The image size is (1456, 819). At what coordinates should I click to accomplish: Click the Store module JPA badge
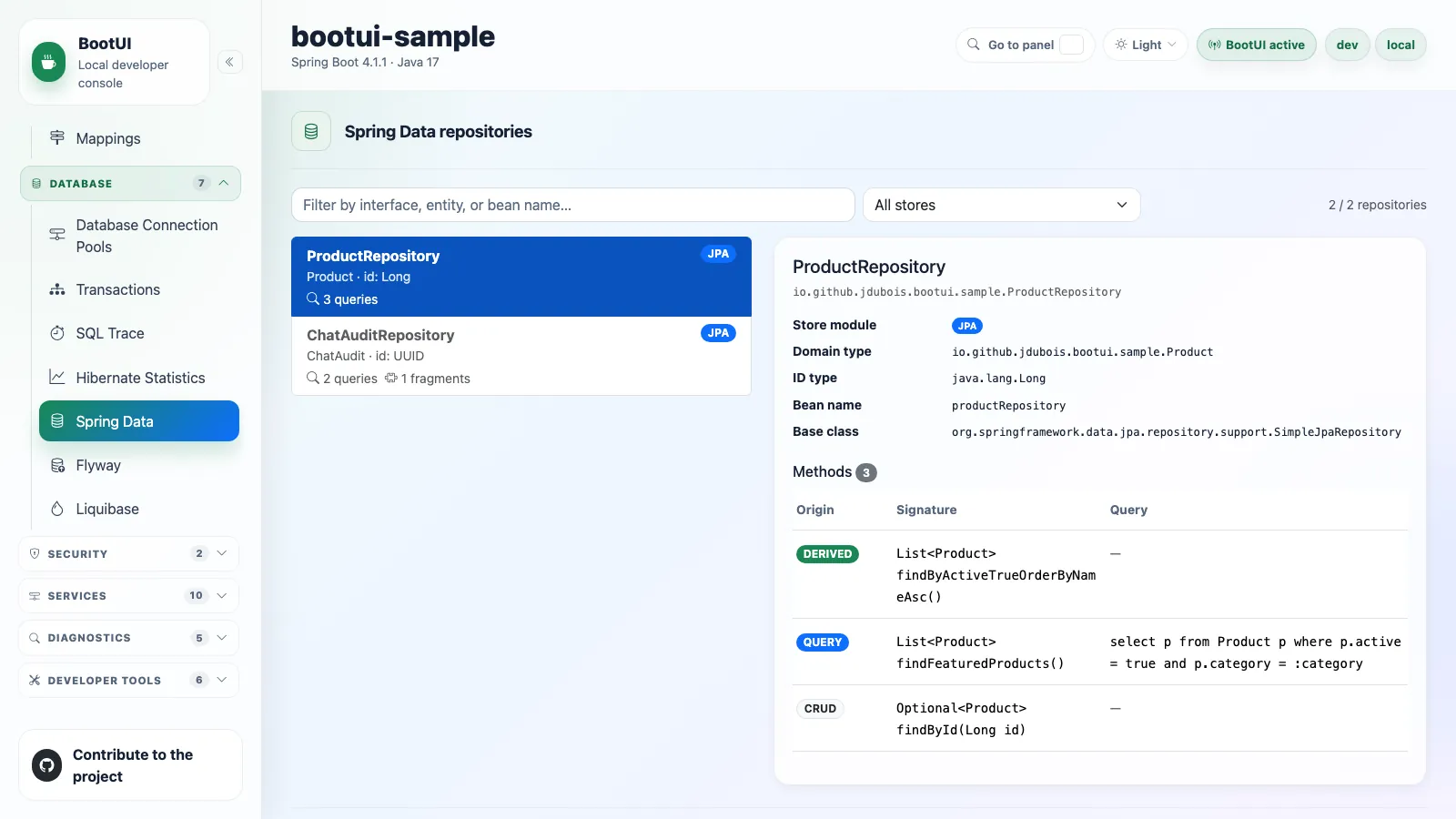pos(967,326)
